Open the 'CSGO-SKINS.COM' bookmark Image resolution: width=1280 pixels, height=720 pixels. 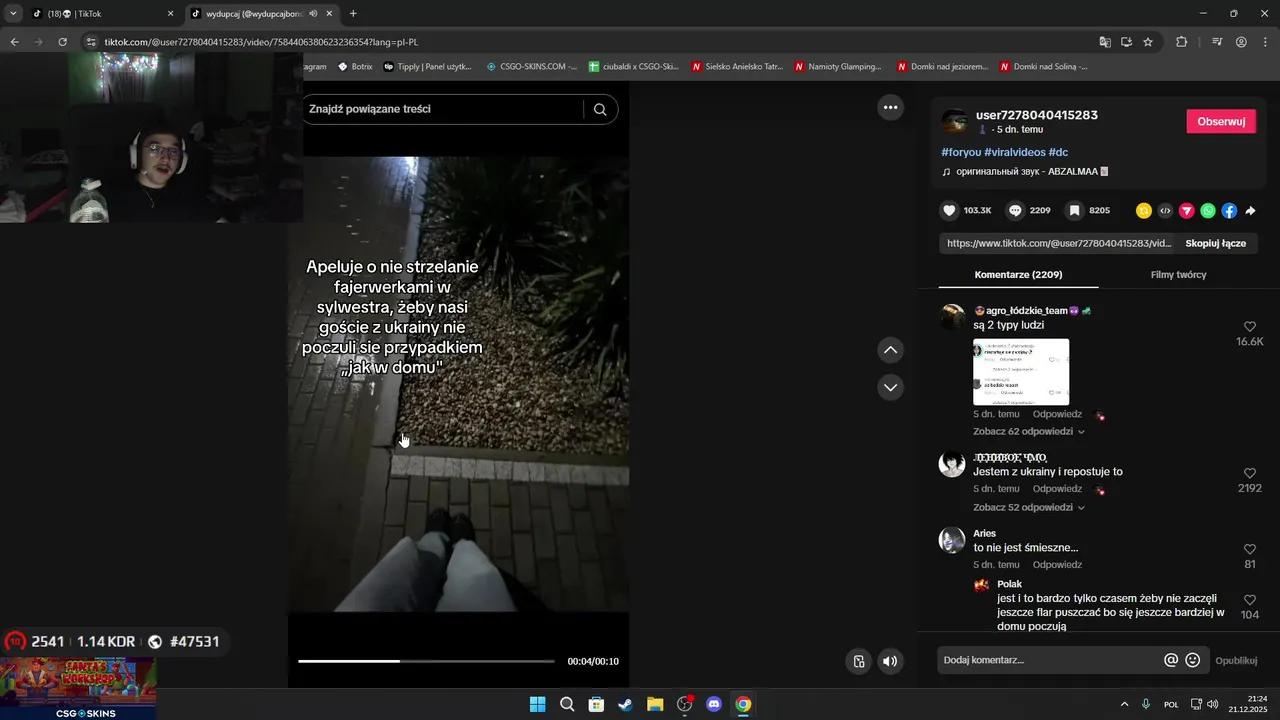click(531, 67)
